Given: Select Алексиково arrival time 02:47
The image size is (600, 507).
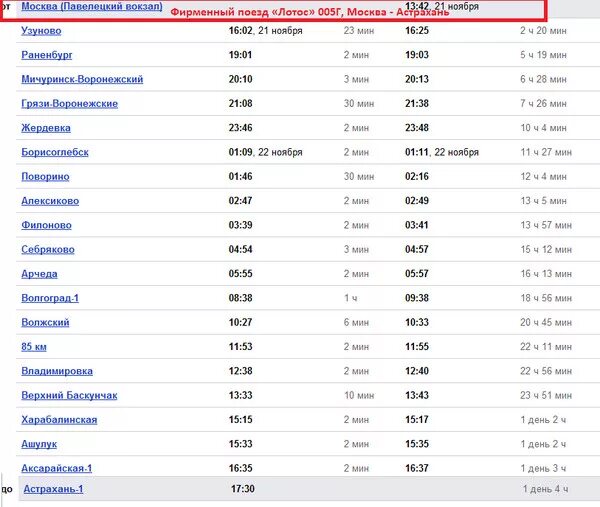Looking at the screenshot, I should [240, 201].
